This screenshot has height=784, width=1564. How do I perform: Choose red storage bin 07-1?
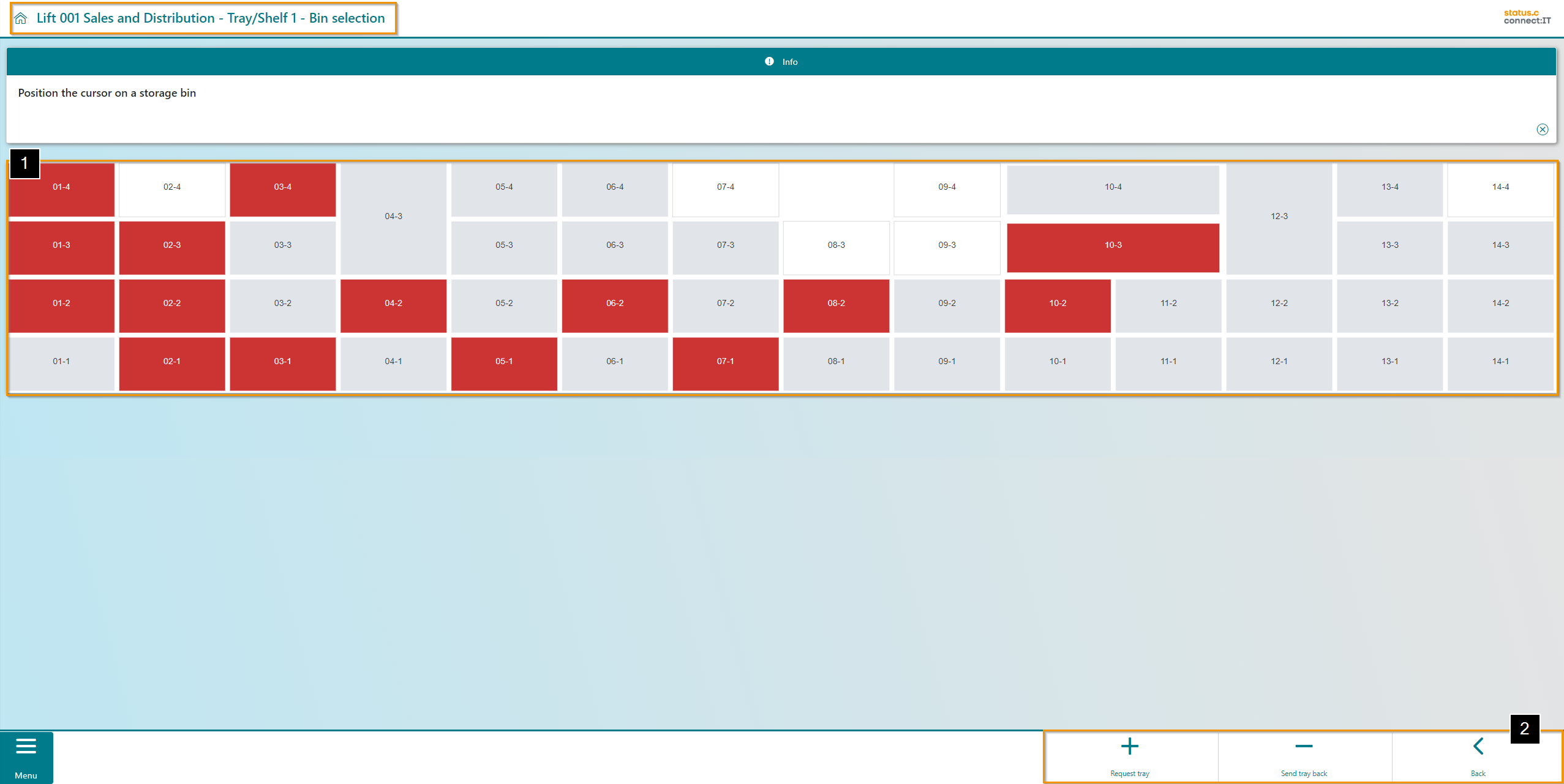click(725, 362)
